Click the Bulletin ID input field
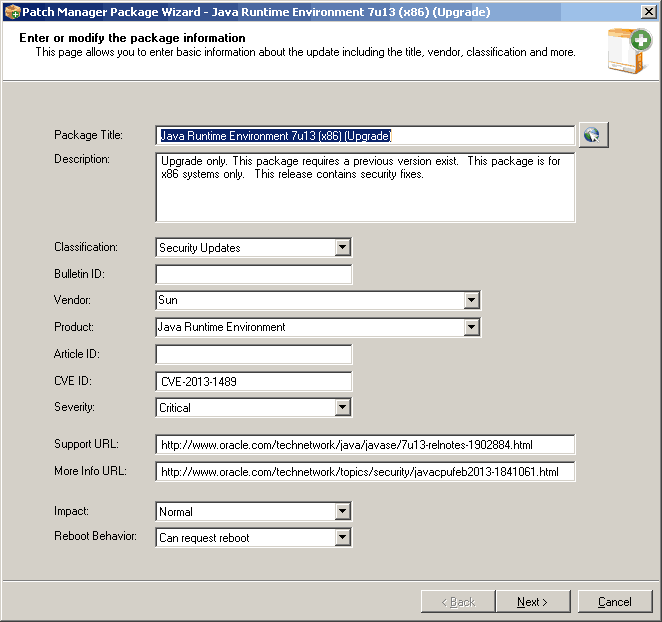Viewport: 662px width, 622px height. [x=253, y=274]
